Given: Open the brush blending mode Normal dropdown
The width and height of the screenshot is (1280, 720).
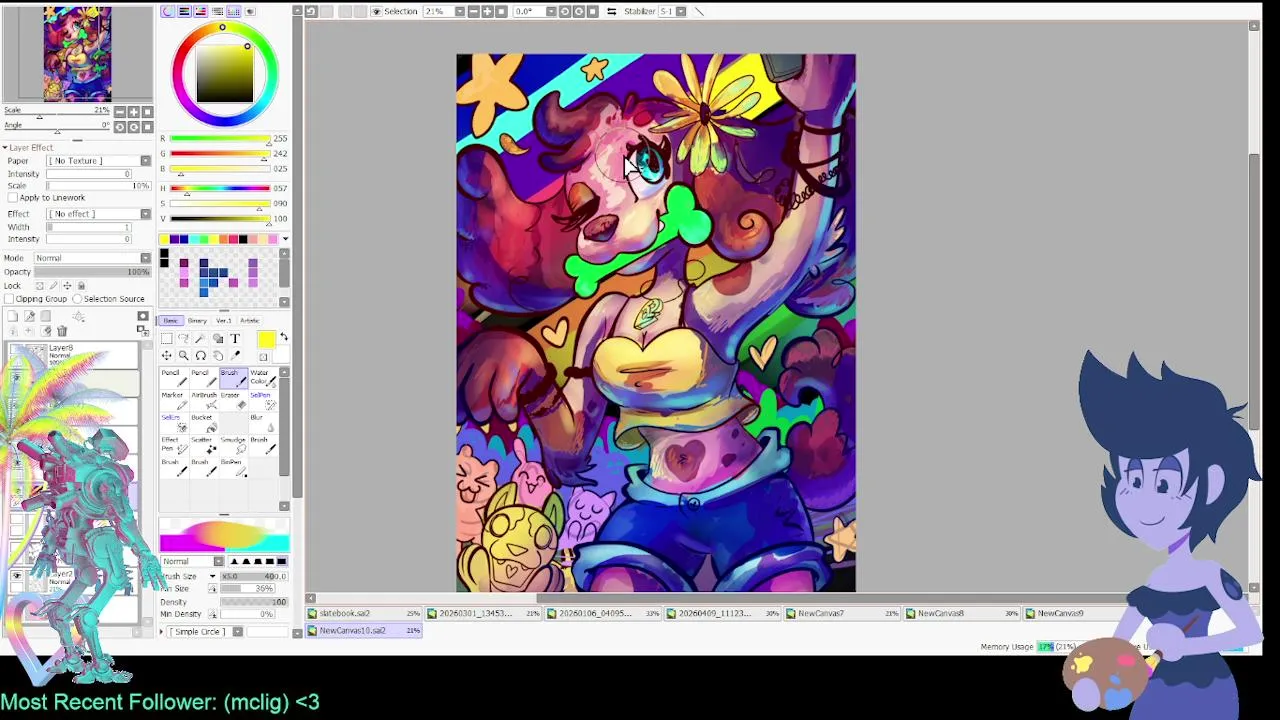Looking at the screenshot, I should pyautogui.click(x=218, y=561).
